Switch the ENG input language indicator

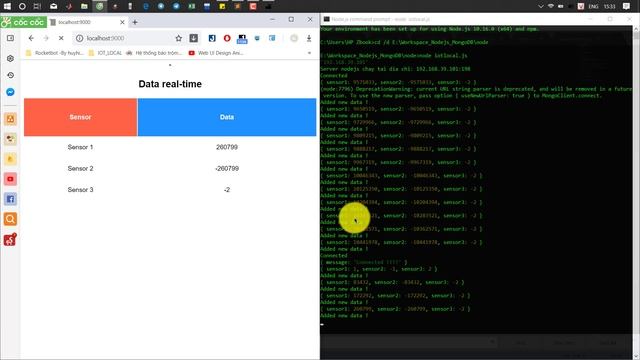[593, 6]
